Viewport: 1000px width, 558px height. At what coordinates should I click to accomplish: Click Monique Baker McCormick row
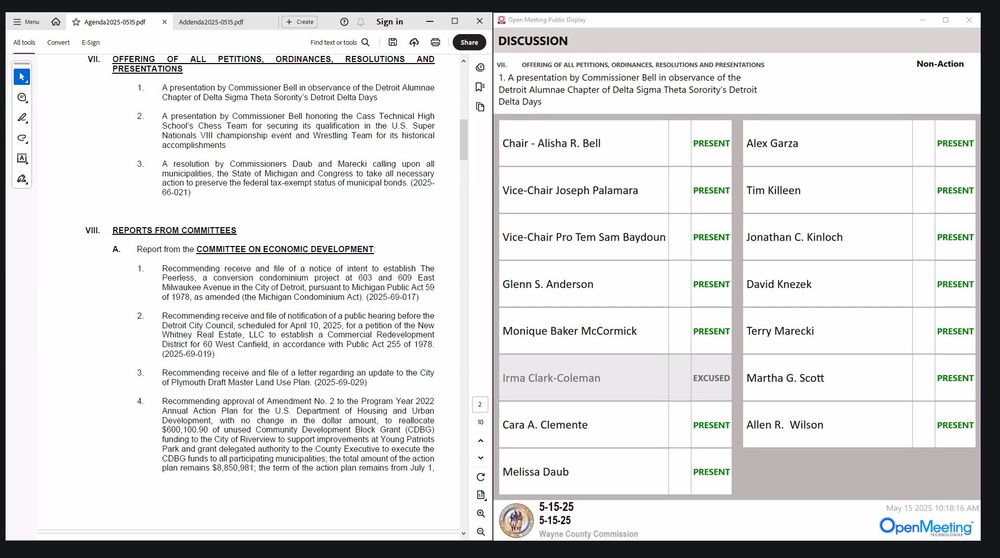click(x=615, y=331)
